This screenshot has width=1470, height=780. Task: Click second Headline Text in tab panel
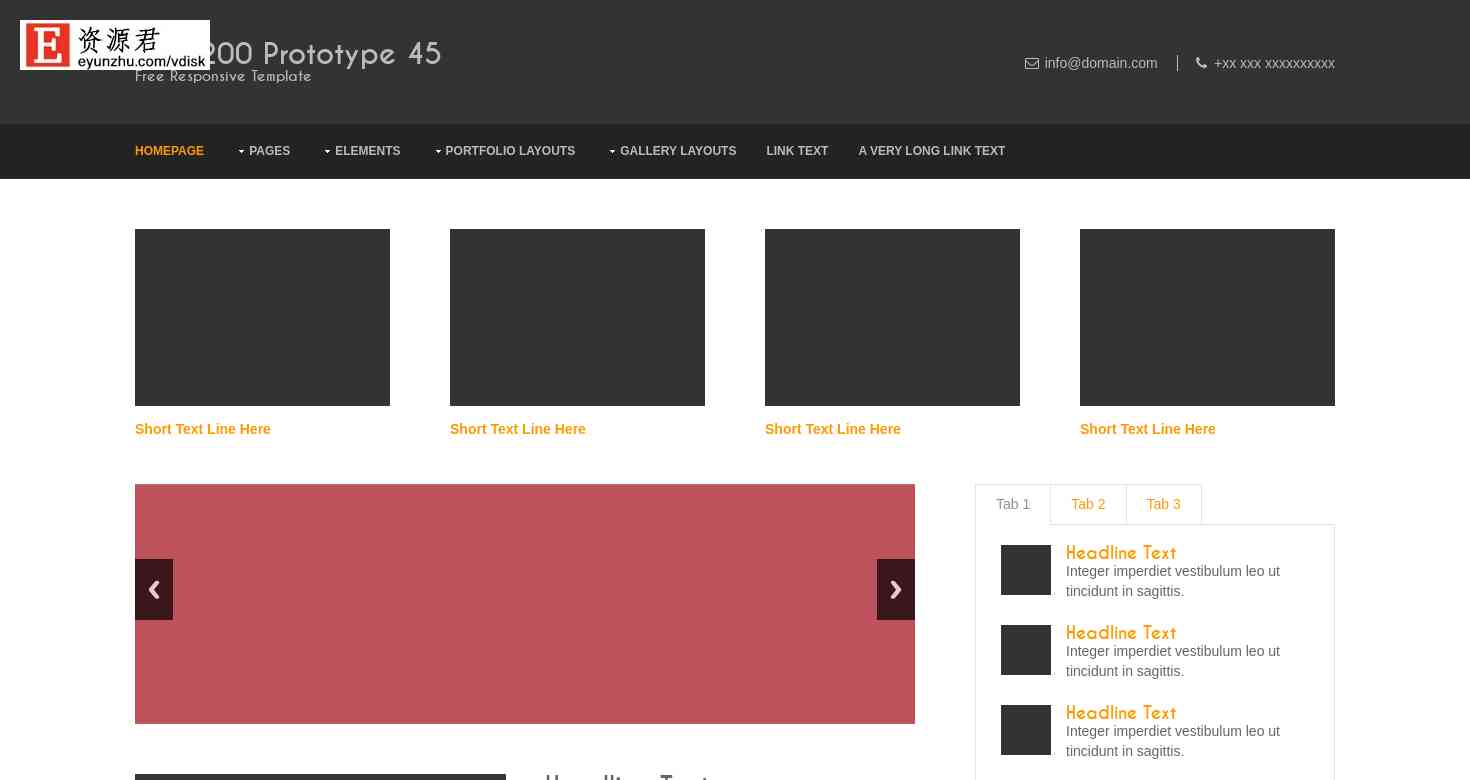1121,633
